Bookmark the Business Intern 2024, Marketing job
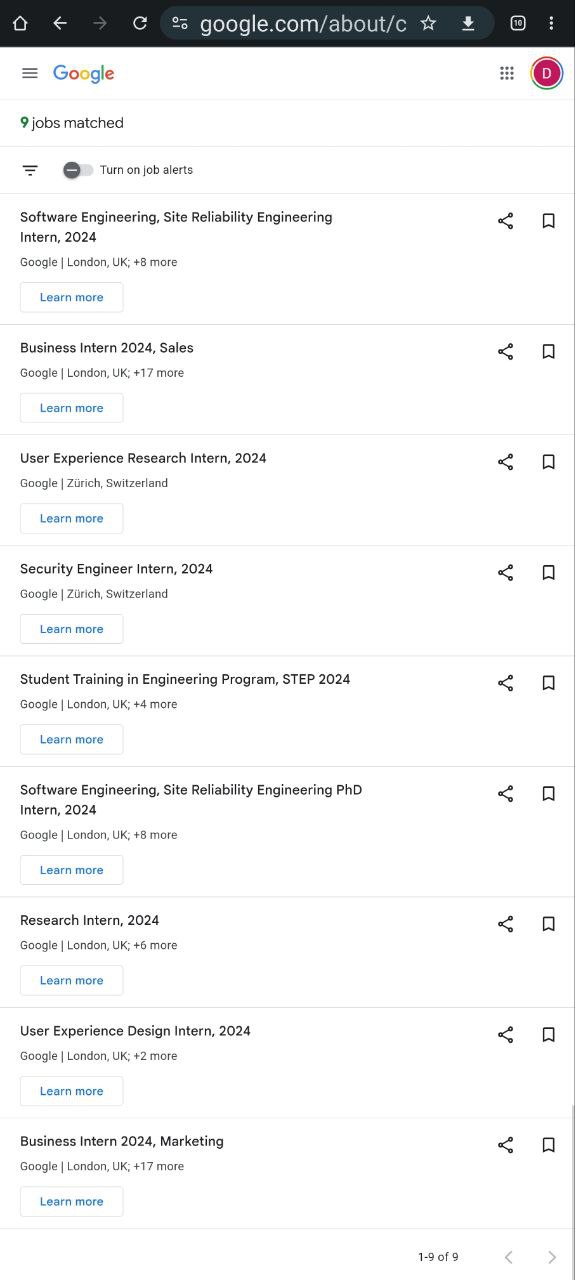This screenshot has width=575, height=1280. (x=549, y=1145)
